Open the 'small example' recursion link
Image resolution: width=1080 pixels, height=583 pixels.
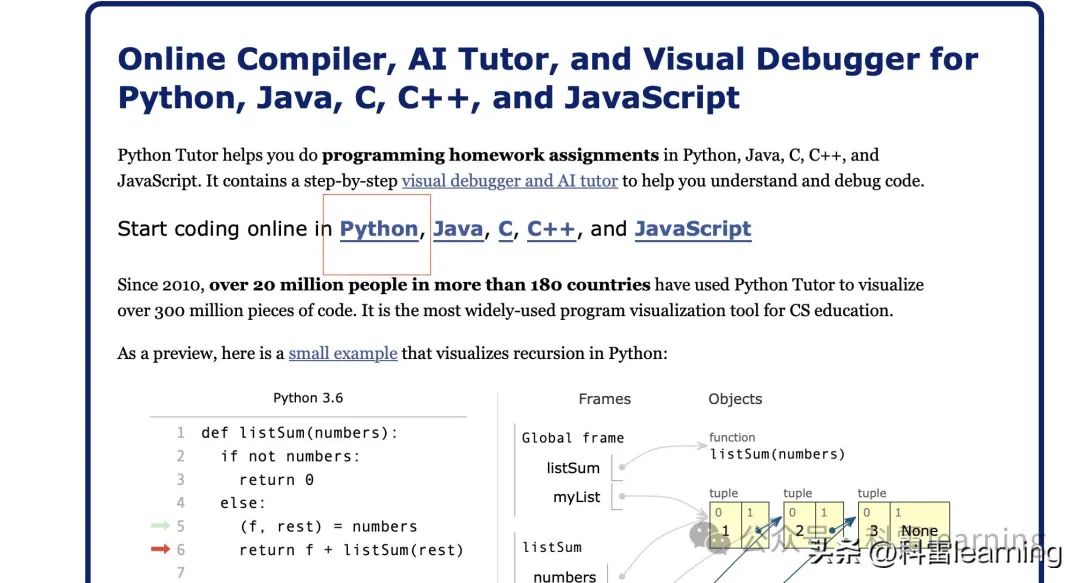[343, 353]
